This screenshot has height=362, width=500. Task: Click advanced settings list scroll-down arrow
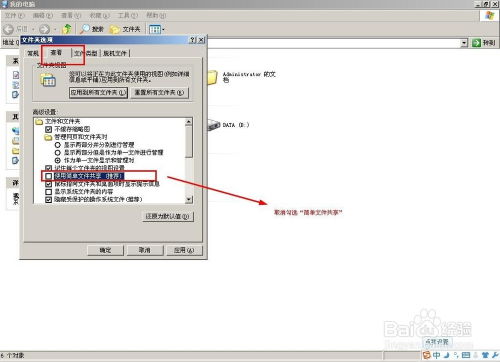189,199
